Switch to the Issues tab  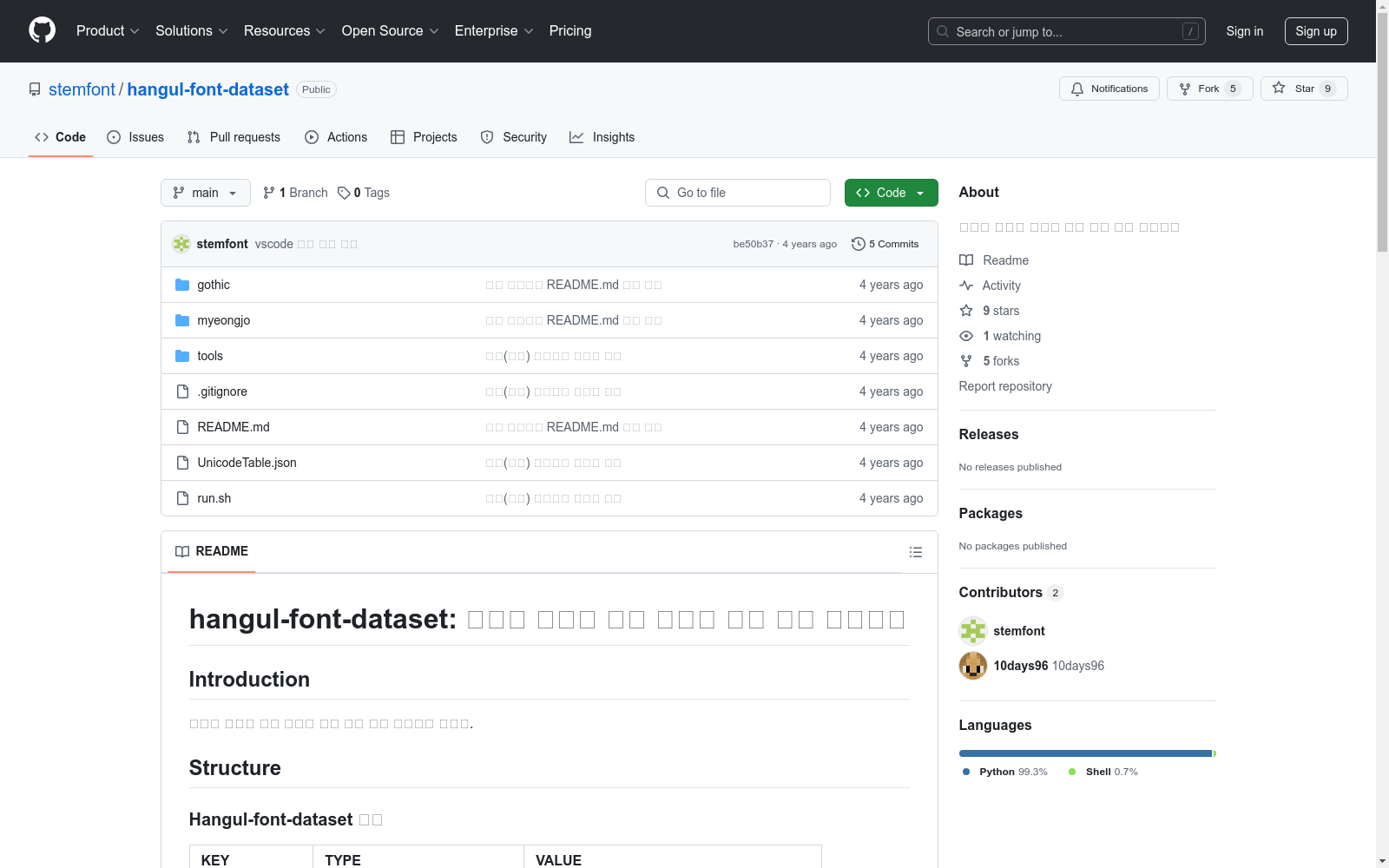[x=135, y=137]
